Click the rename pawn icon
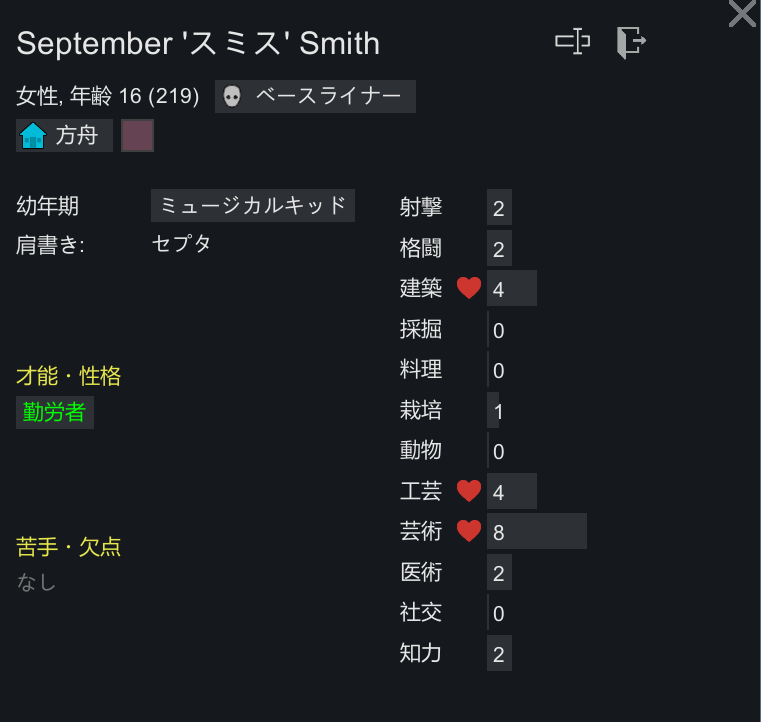This screenshot has height=722, width=761. 573,41
